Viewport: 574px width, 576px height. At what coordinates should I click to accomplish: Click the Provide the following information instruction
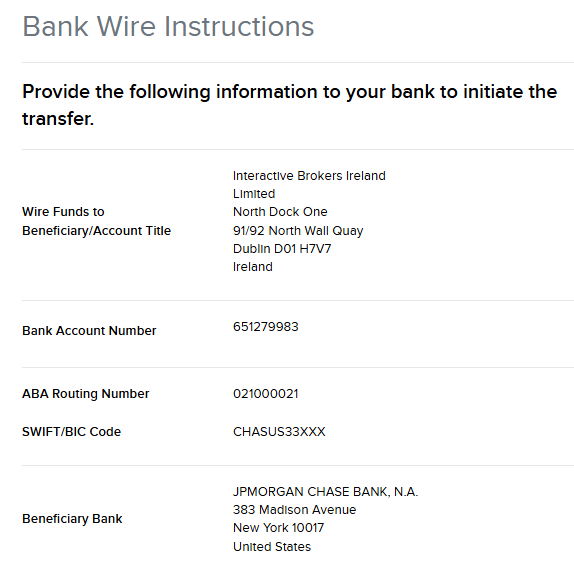pyautogui.click(x=289, y=105)
